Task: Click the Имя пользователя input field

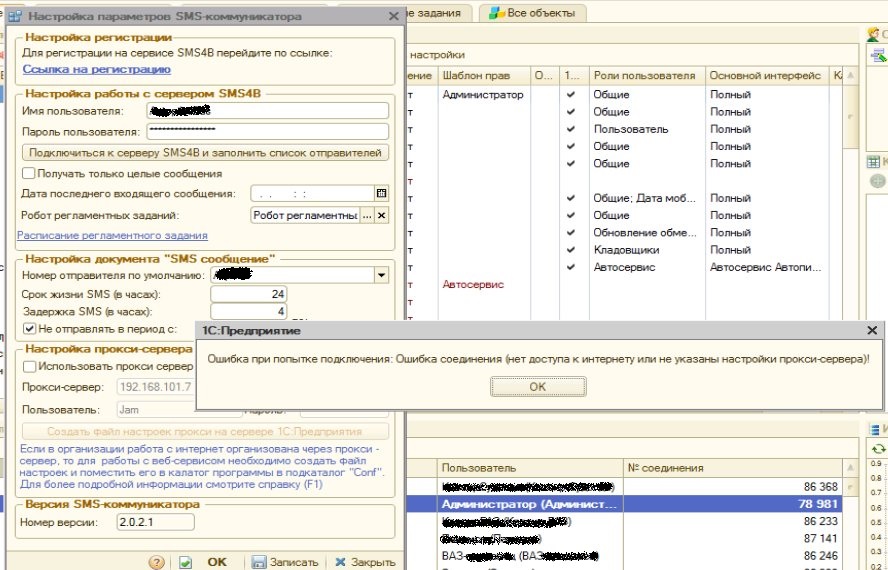Action: [268, 110]
